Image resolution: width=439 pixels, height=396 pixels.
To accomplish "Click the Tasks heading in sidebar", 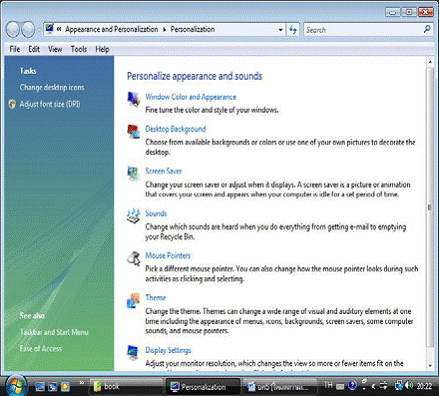I will click(28, 71).
